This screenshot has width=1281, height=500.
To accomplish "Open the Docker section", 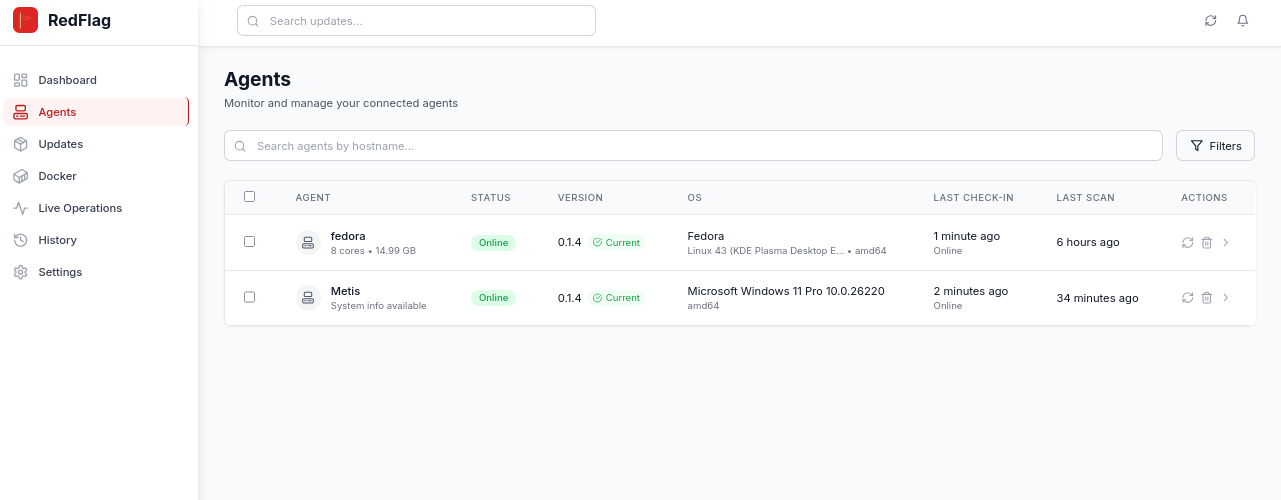I will 57,176.
